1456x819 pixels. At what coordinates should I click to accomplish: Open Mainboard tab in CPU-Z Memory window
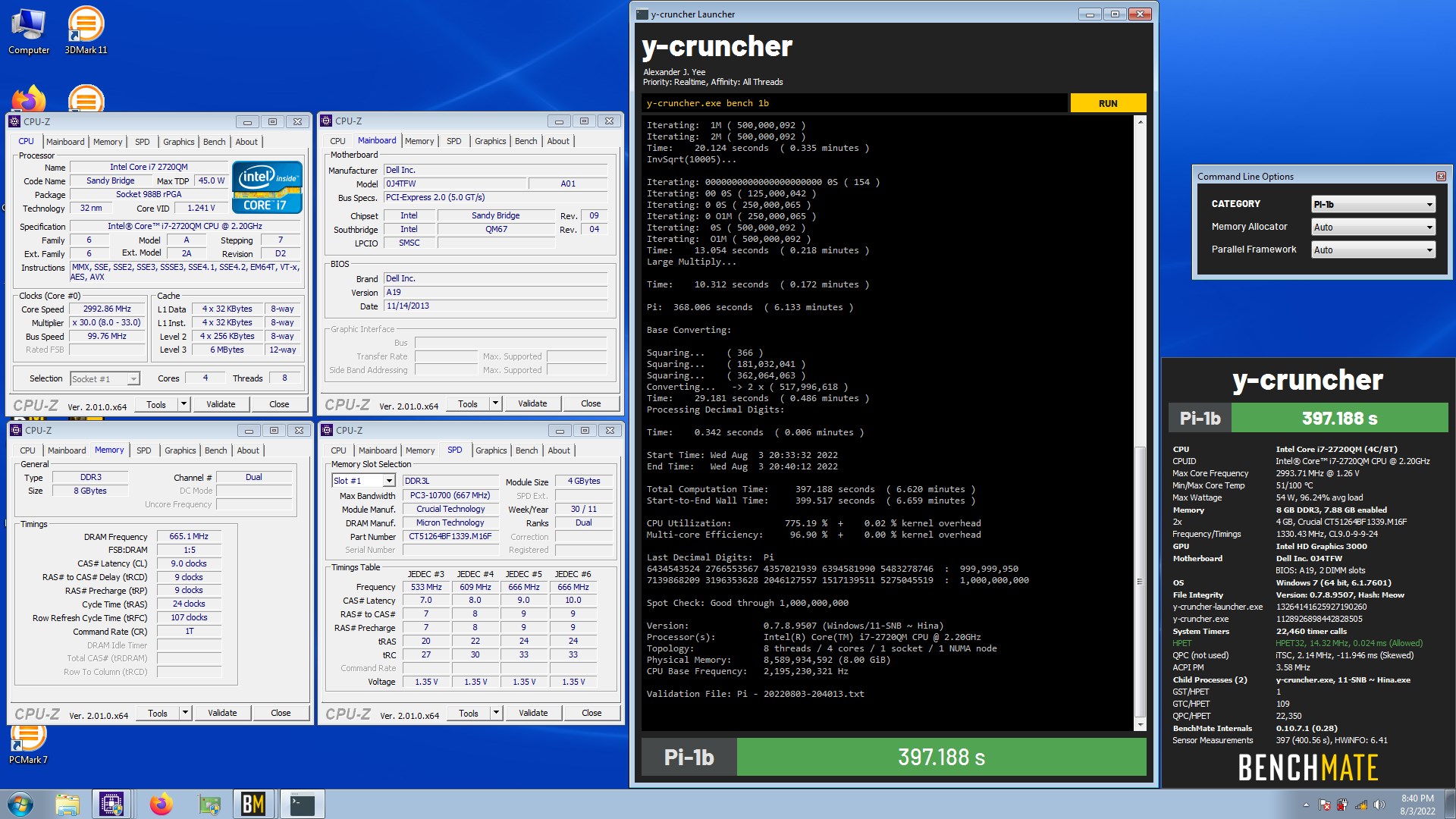(x=67, y=450)
